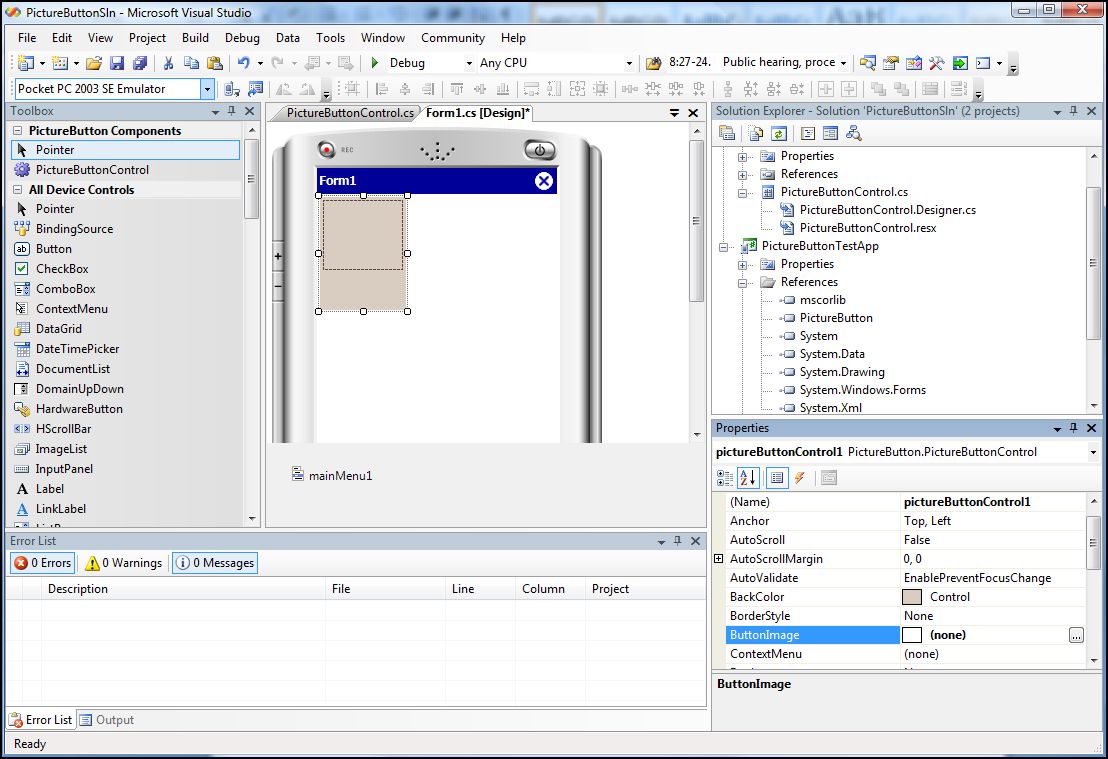1108x759 pixels.
Task: Open the Object Browser from the toolbar
Action: [x=914, y=63]
